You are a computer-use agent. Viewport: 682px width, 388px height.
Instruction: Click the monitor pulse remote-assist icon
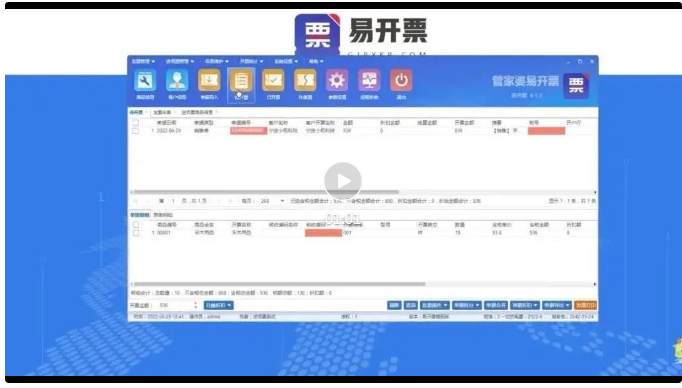pyautogui.click(x=369, y=81)
